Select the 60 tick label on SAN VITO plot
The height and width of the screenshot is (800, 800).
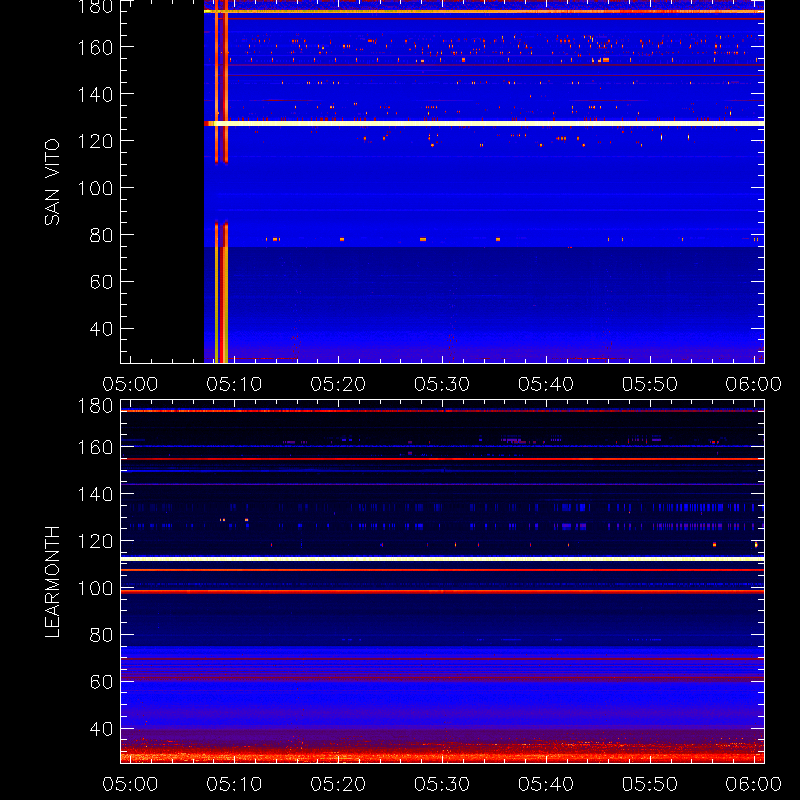[x=101, y=282]
